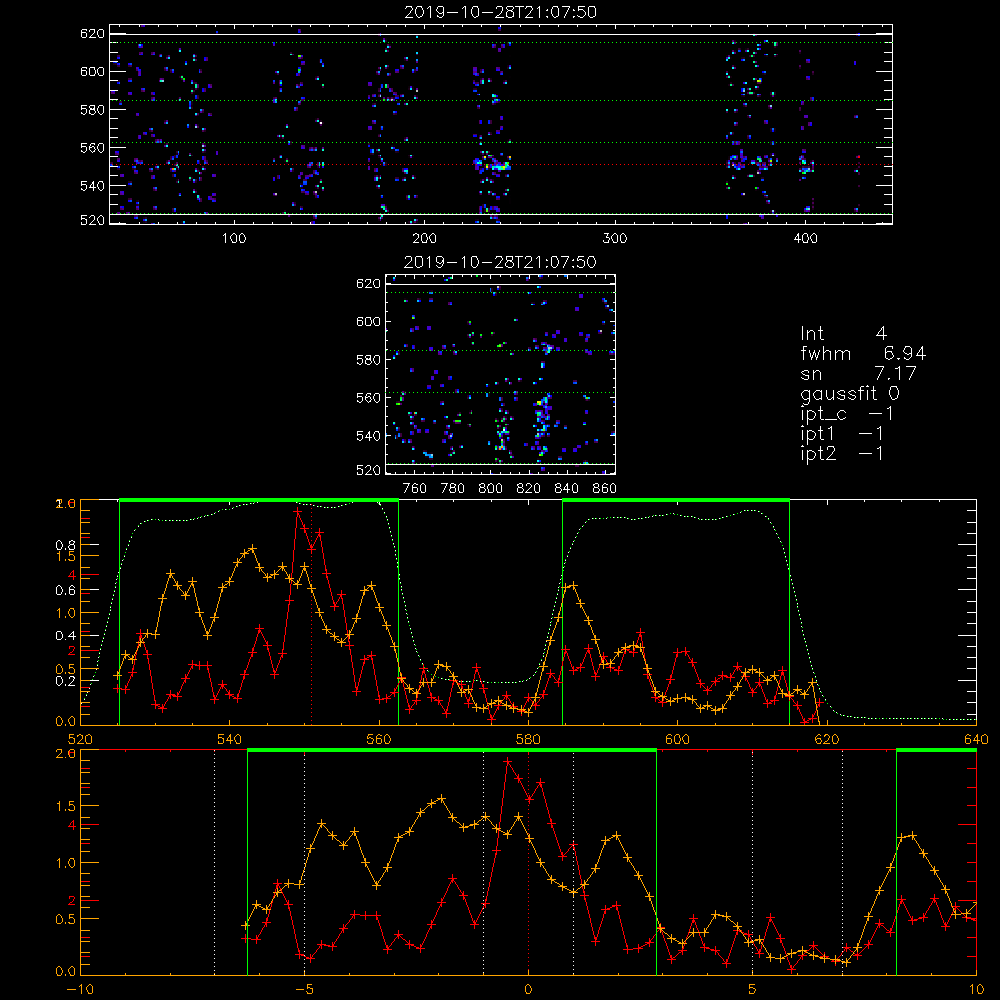
Task: Select the 'sn 7.17' readout line
Action: pyautogui.click(x=858, y=373)
